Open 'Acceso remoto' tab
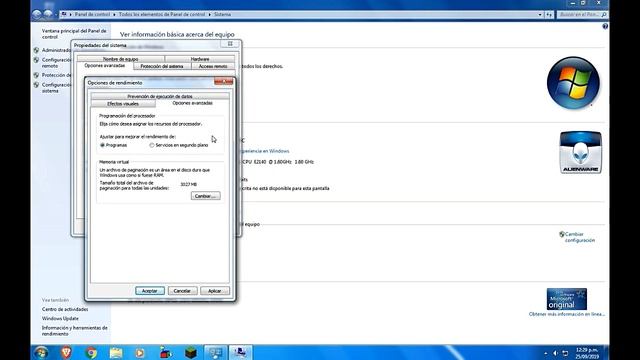The height and width of the screenshot is (360, 640). [x=213, y=66]
